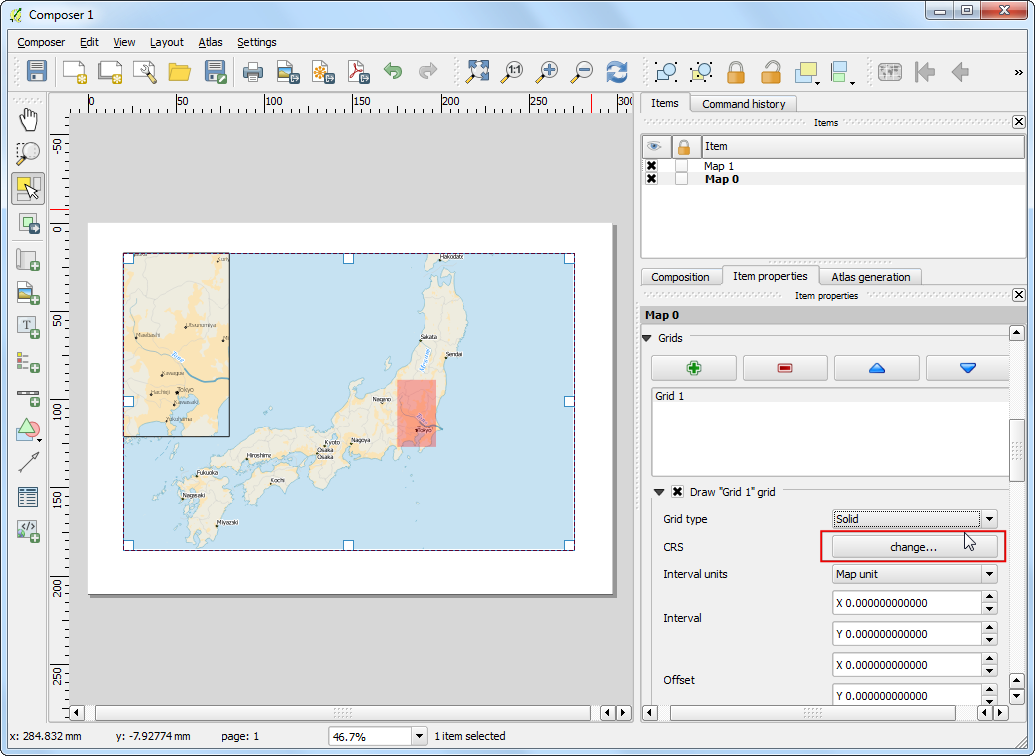1035x756 pixels.
Task: Export composition as image
Action: tap(288, 71)
